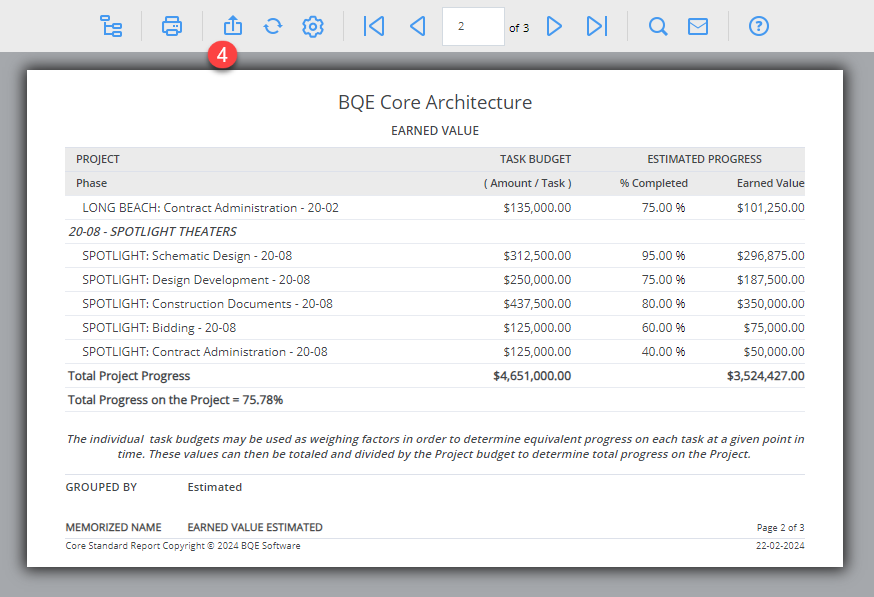Click the Phase sub-header
Screen dimensions: 874x597
91,183
